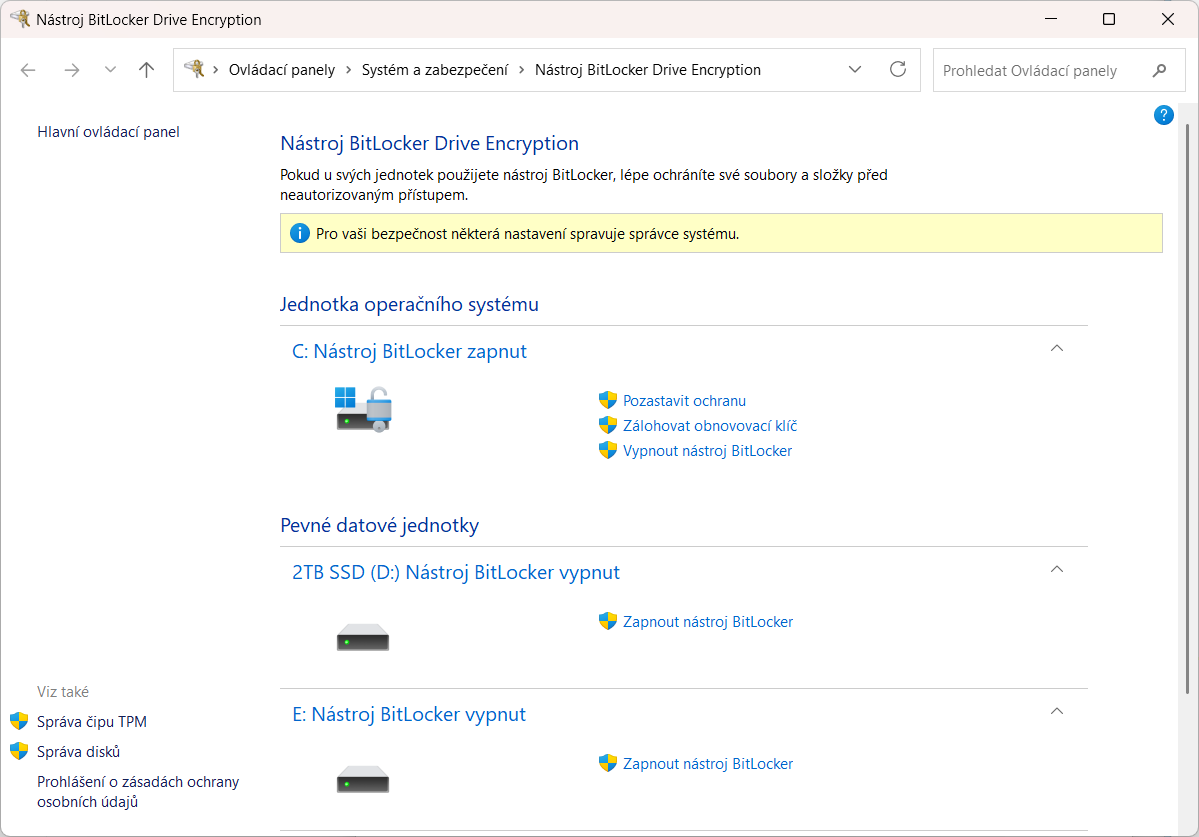The width and height of the screenshot is (1199, 837).
Task: Click the search magnifier icon
Action: coord(1159,70)
